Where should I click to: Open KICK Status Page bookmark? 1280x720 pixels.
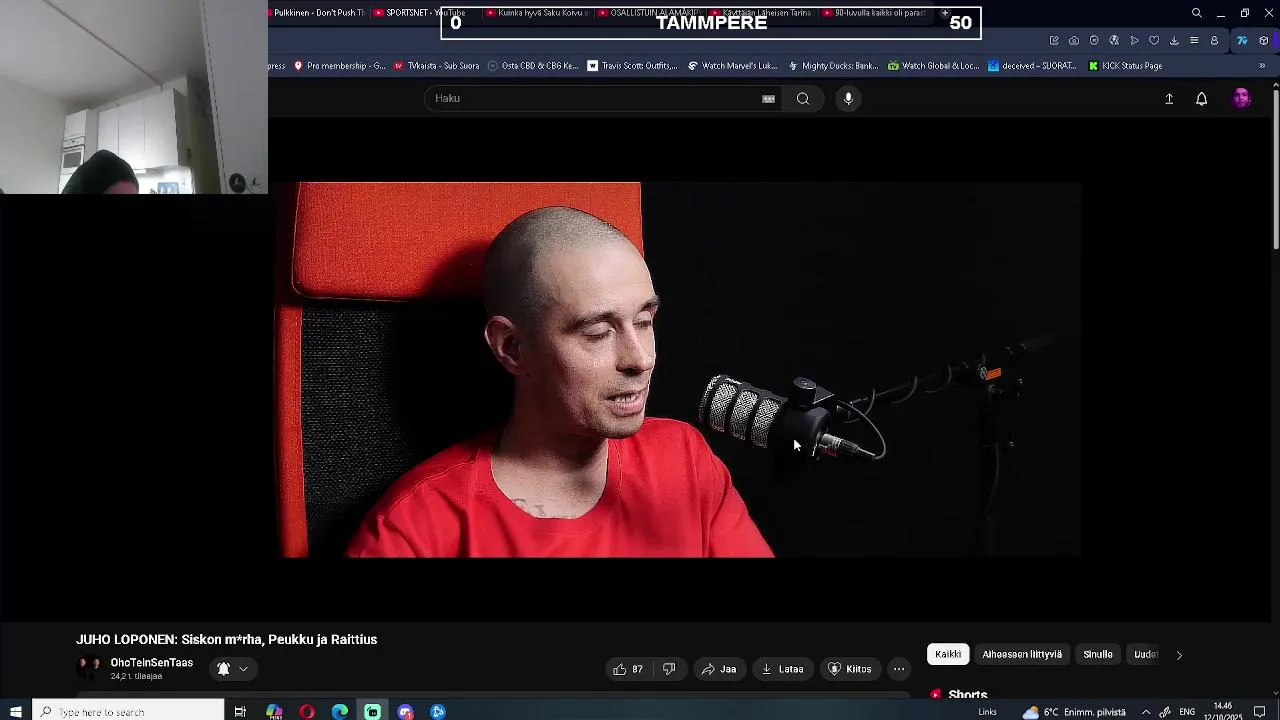[x=1125, y=66]
